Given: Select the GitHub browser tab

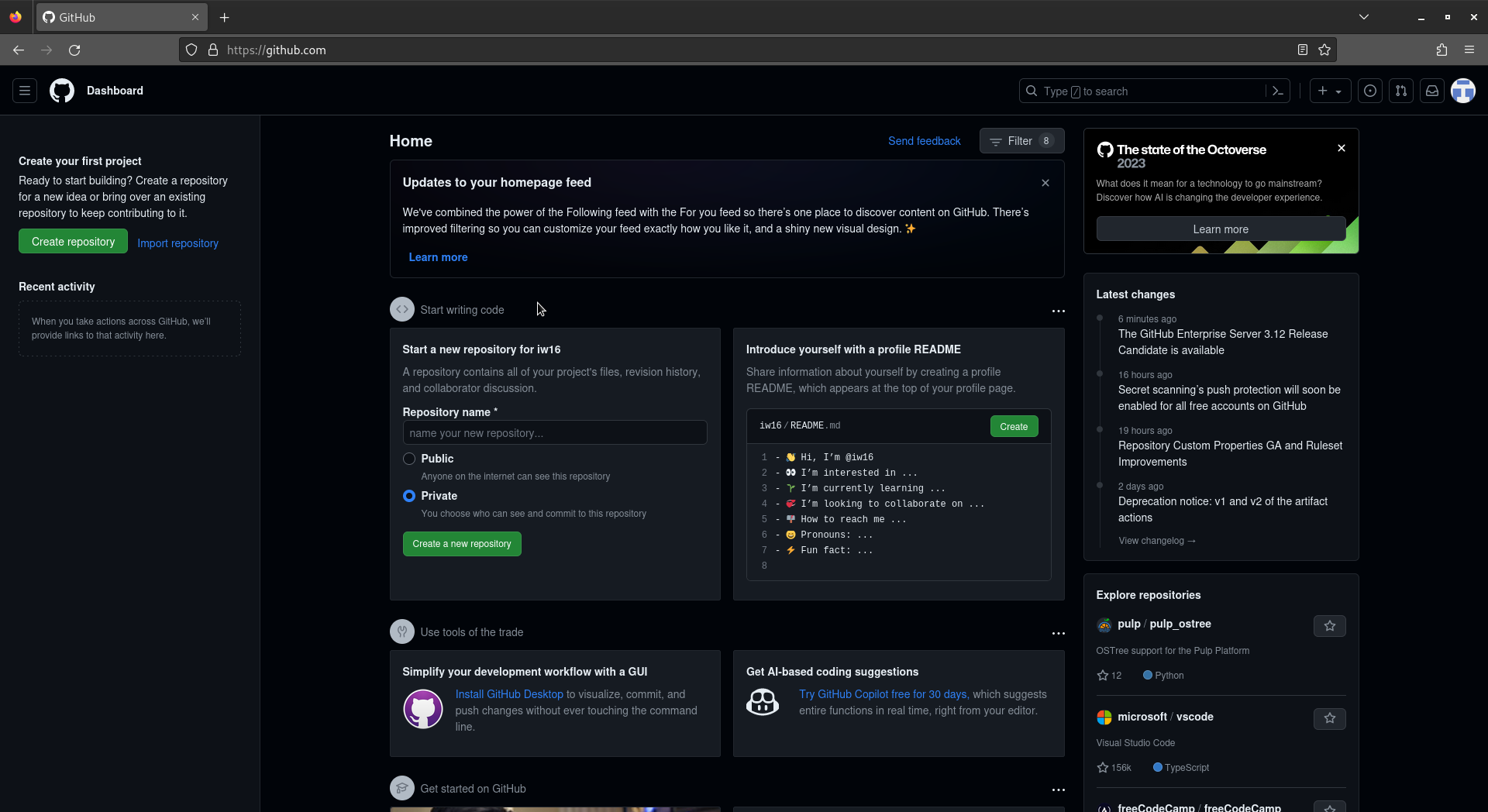Looking at the screenshot, I should pos(120,17).
